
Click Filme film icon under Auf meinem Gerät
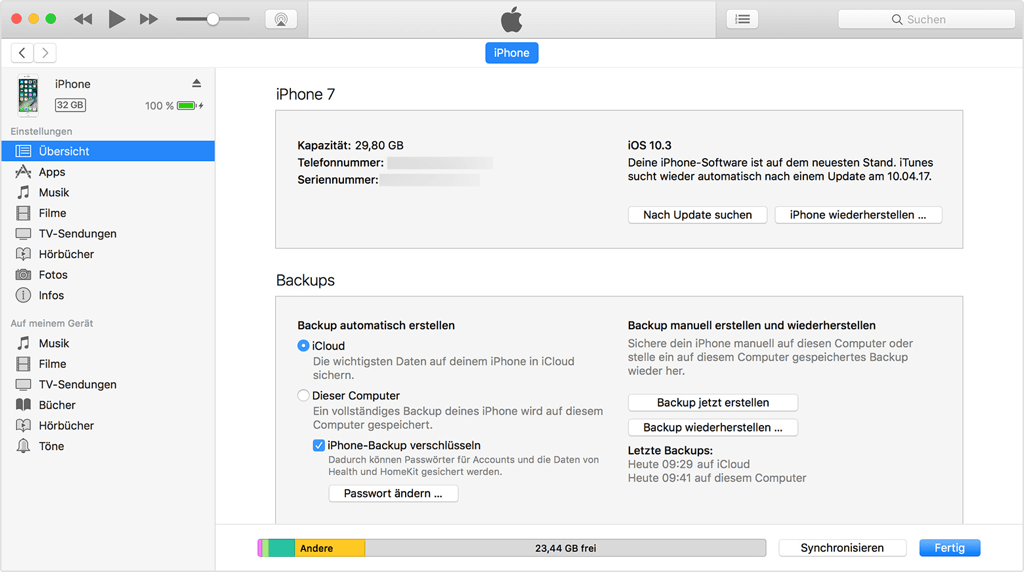tap(24, 364)
